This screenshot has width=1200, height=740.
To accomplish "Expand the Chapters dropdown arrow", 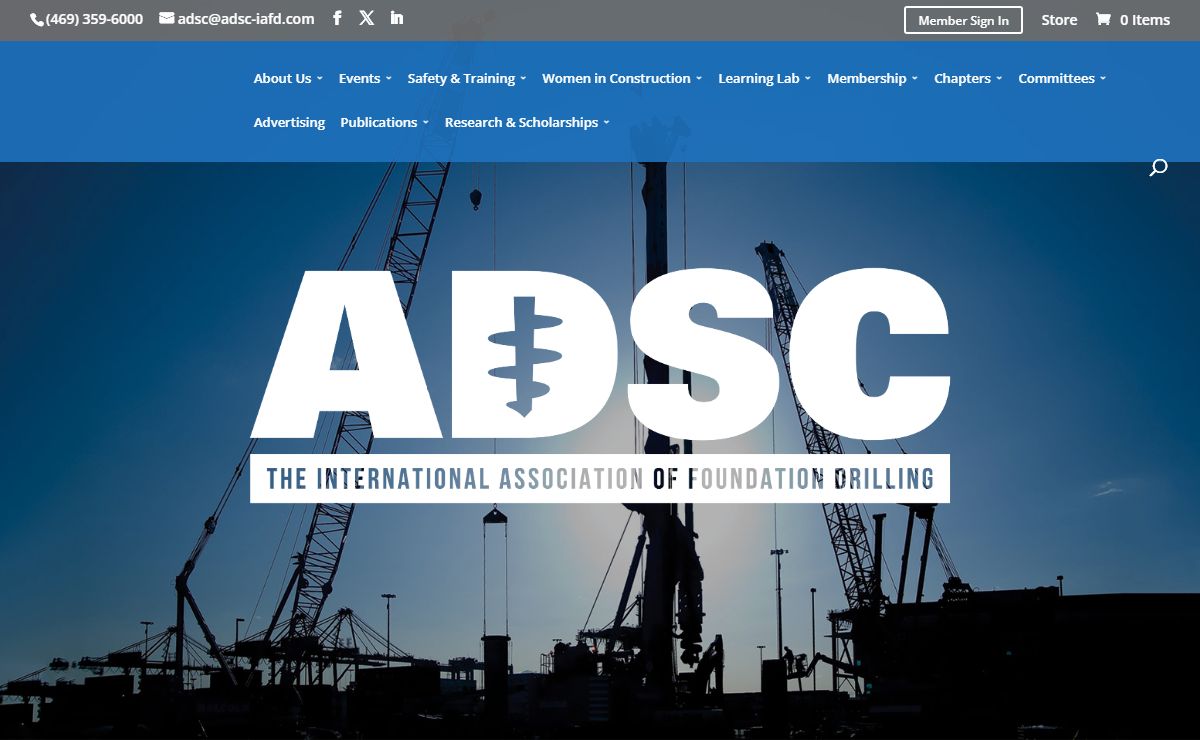I will point(998,79).
